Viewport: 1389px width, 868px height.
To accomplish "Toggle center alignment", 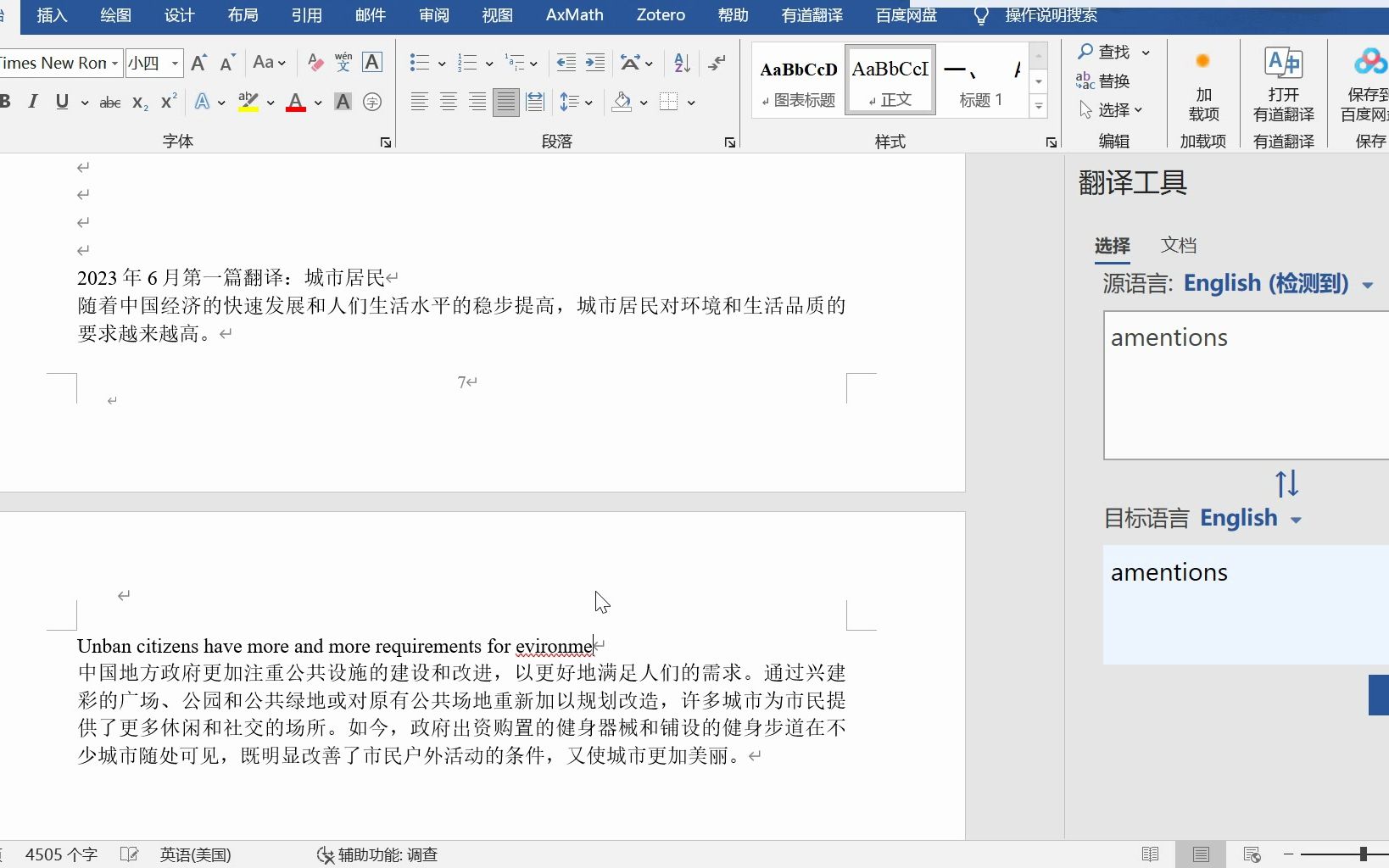I will 449,103.
